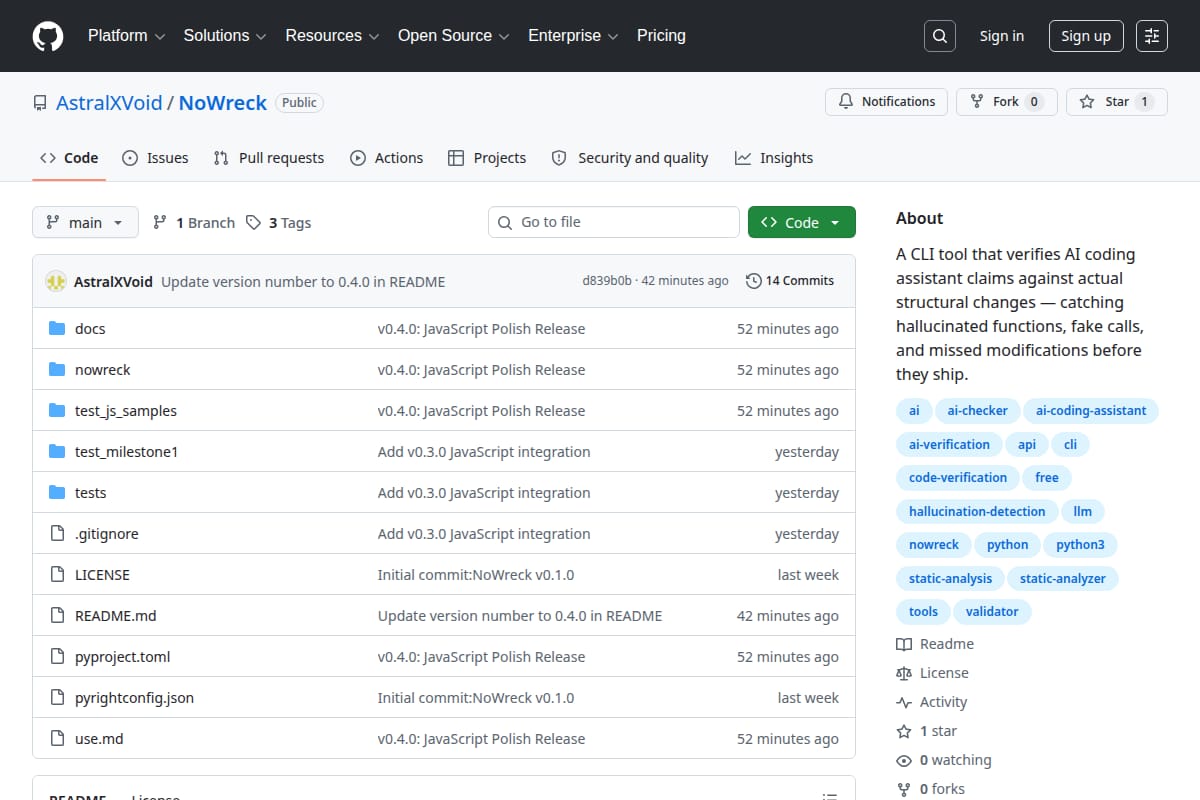This screenshot has height=800, width=1200.
Task: Open commit hash d839b0b
Action: pyautogui.click(x=607, y=281)
